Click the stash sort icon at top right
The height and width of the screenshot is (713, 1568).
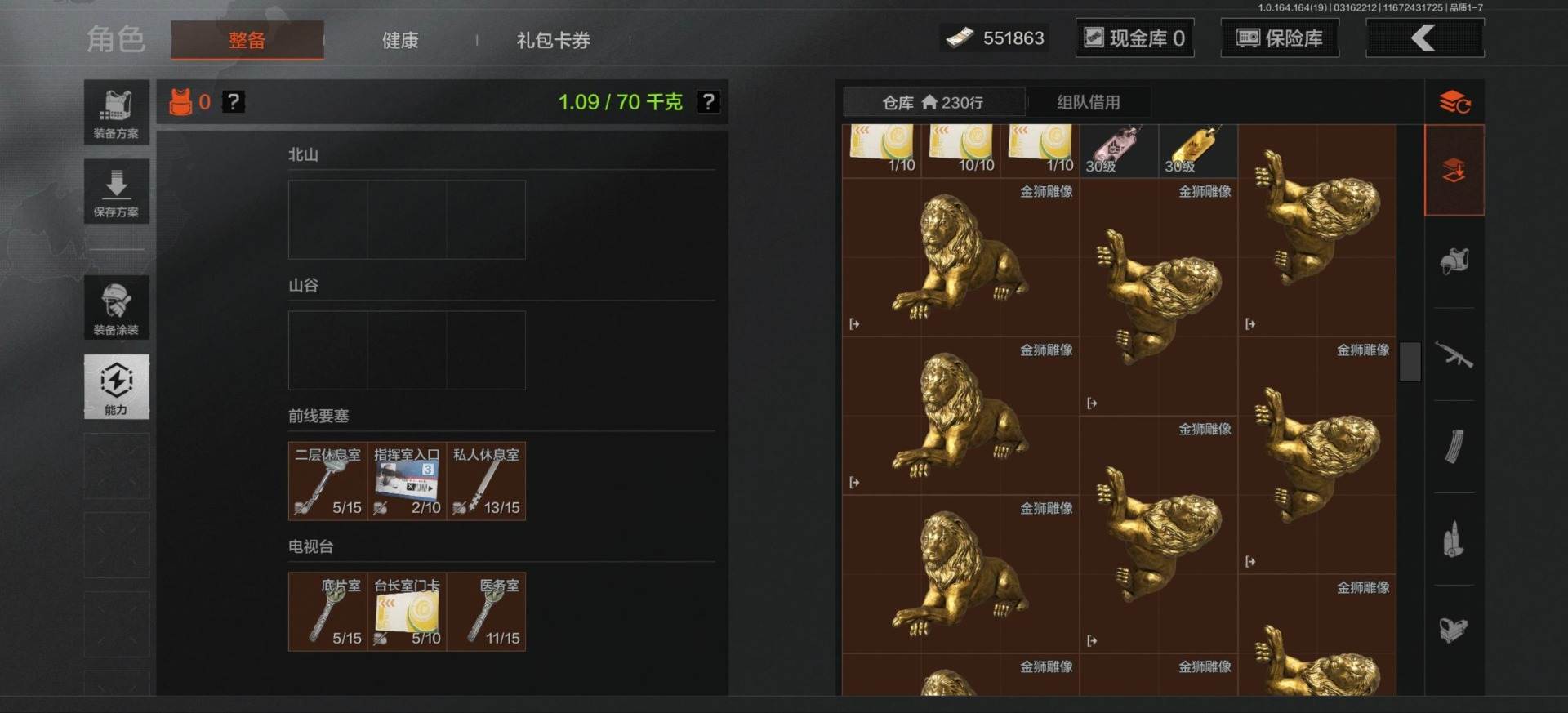[1454, 102]
